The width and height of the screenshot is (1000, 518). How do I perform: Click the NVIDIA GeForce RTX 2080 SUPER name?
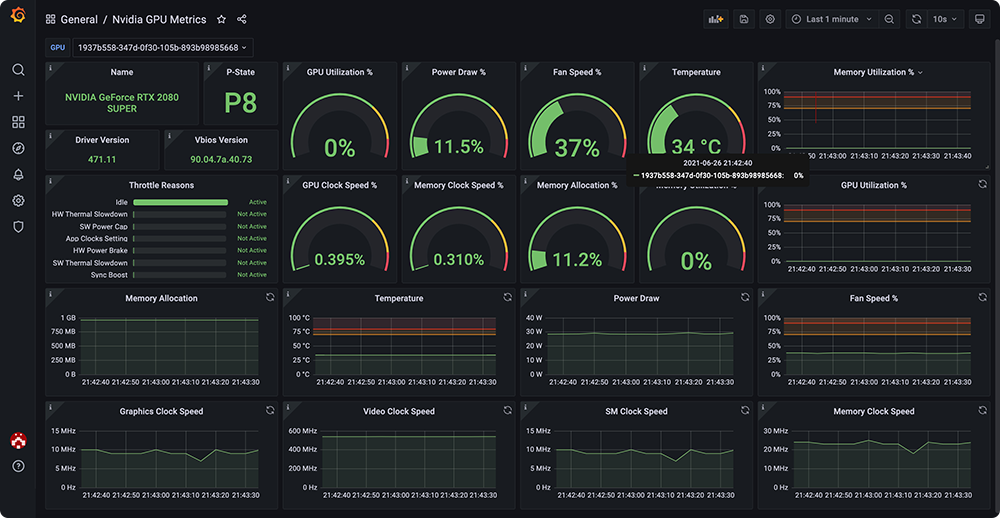tap(122, 103)
